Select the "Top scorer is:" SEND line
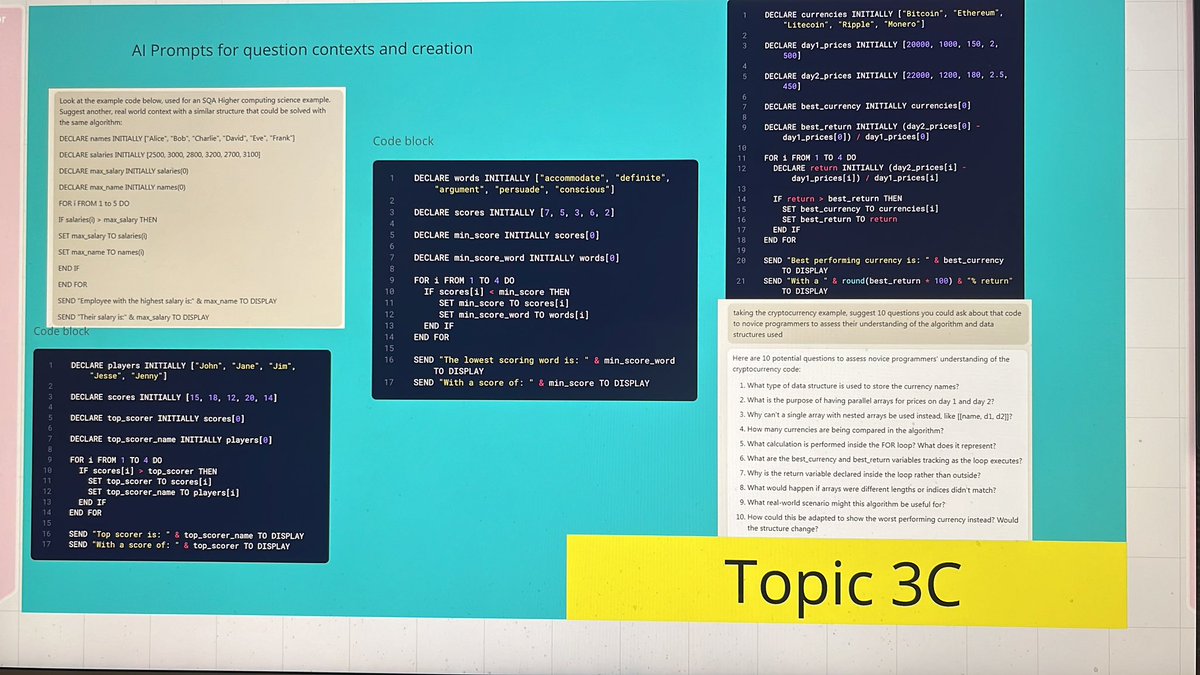Screen dimensions: 1200x675 click(x=186, y=535)
